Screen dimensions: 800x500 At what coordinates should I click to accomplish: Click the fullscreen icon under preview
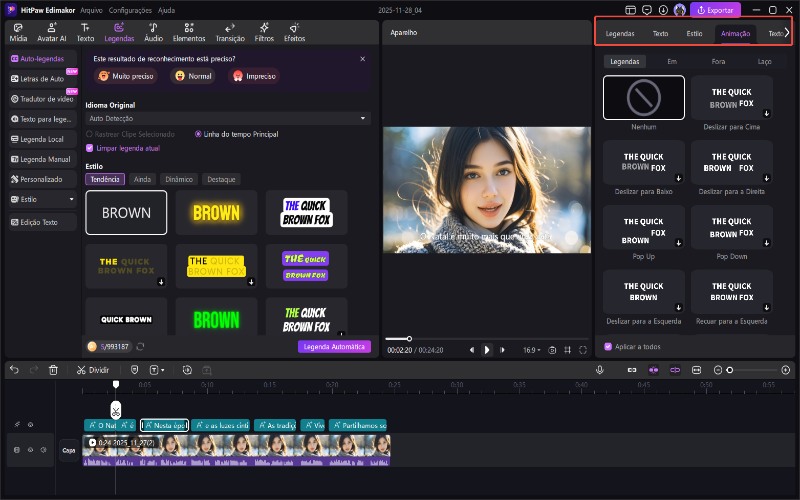583,350
